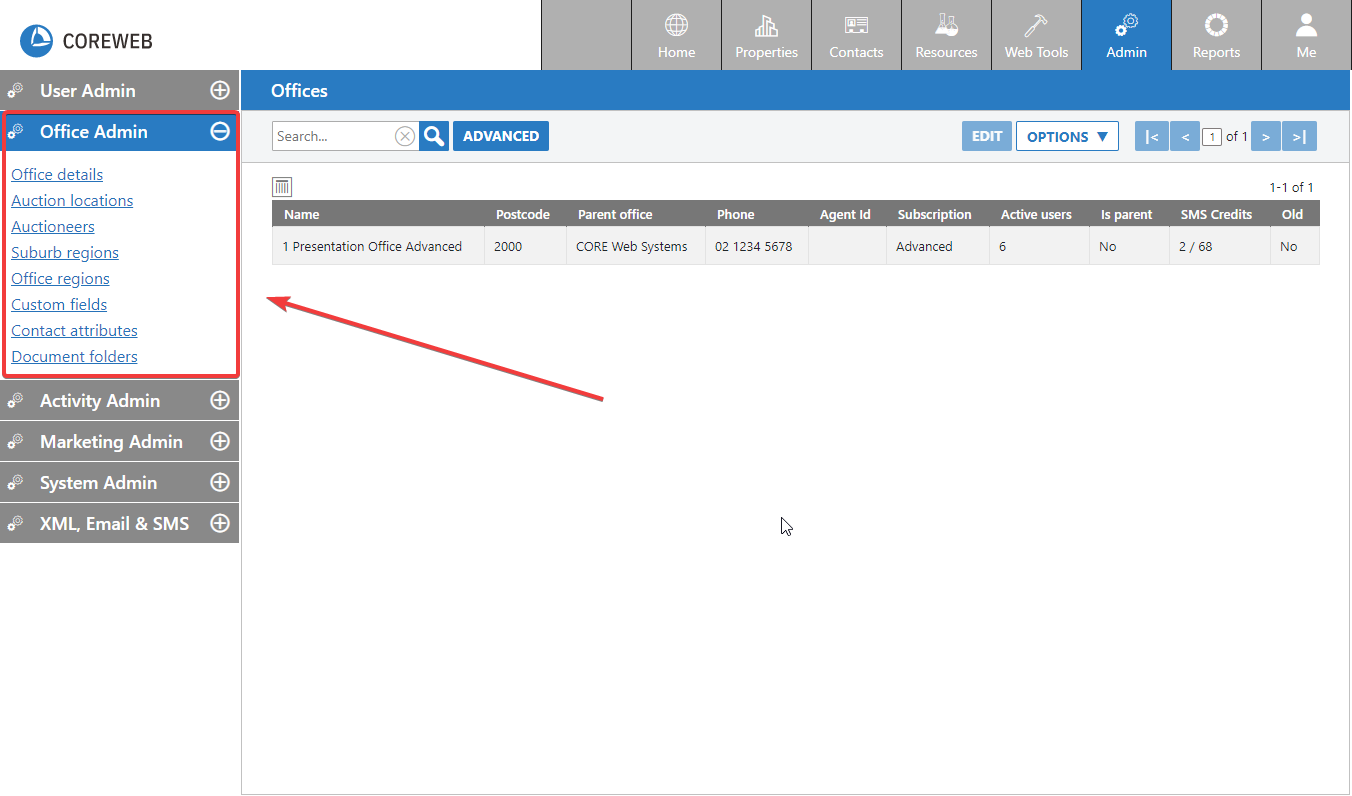Open the Resources flask icon
This screenshot has height=796, width=1352.
click(x=946, y=26)
